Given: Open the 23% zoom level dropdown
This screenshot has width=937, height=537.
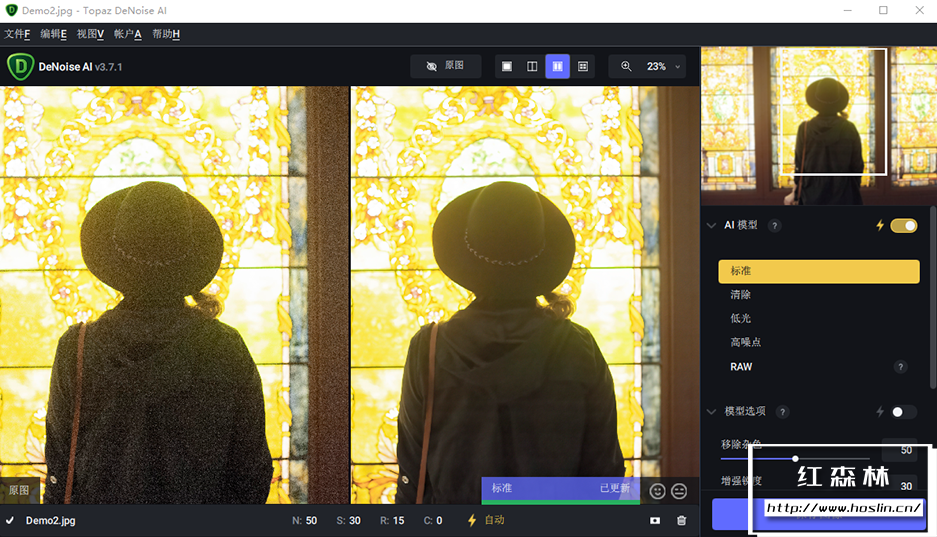Looking at the screenshot, I should pyautogui.click(x=663, y=66).
